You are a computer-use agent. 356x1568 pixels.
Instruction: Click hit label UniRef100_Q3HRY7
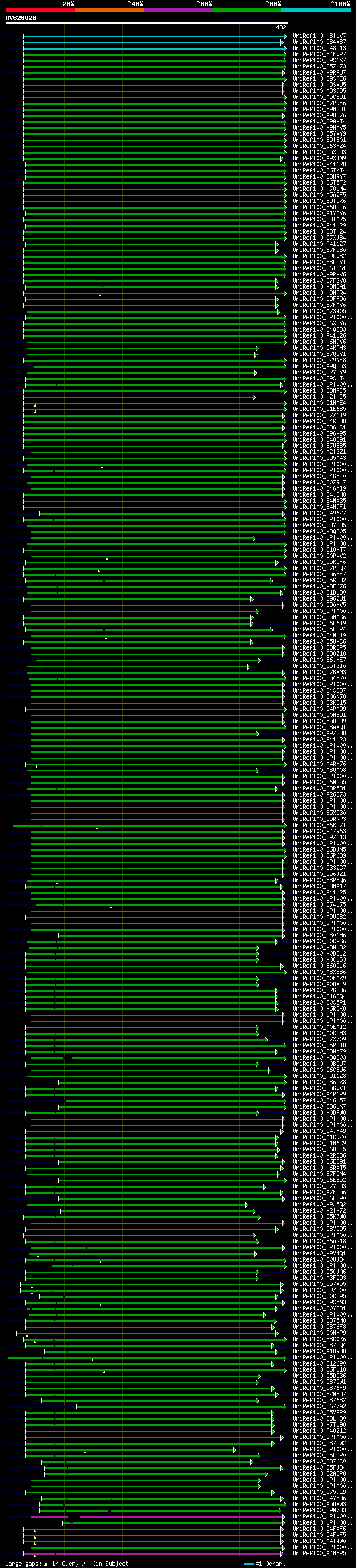click(319, 176)
